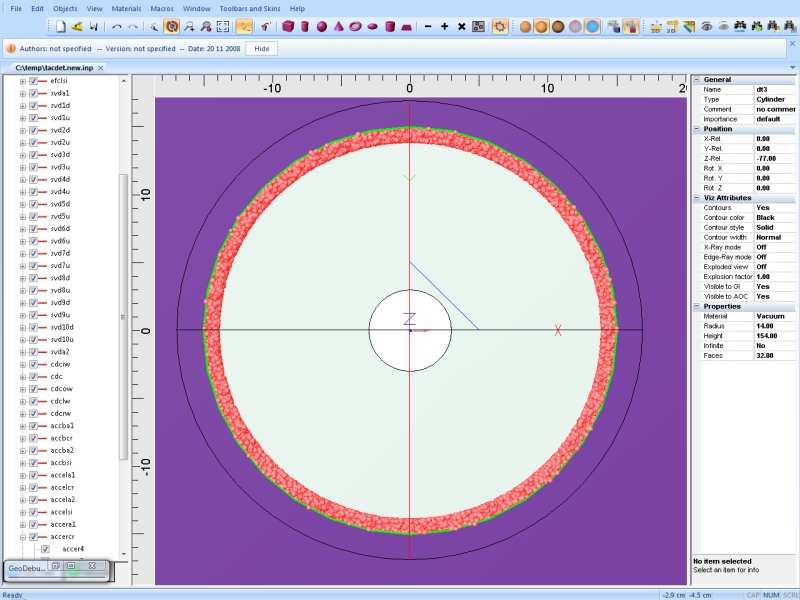This screenshot has height=600, width=800.
Task: Open the Toolbars and Skins menu
Action: pos(250,9)
